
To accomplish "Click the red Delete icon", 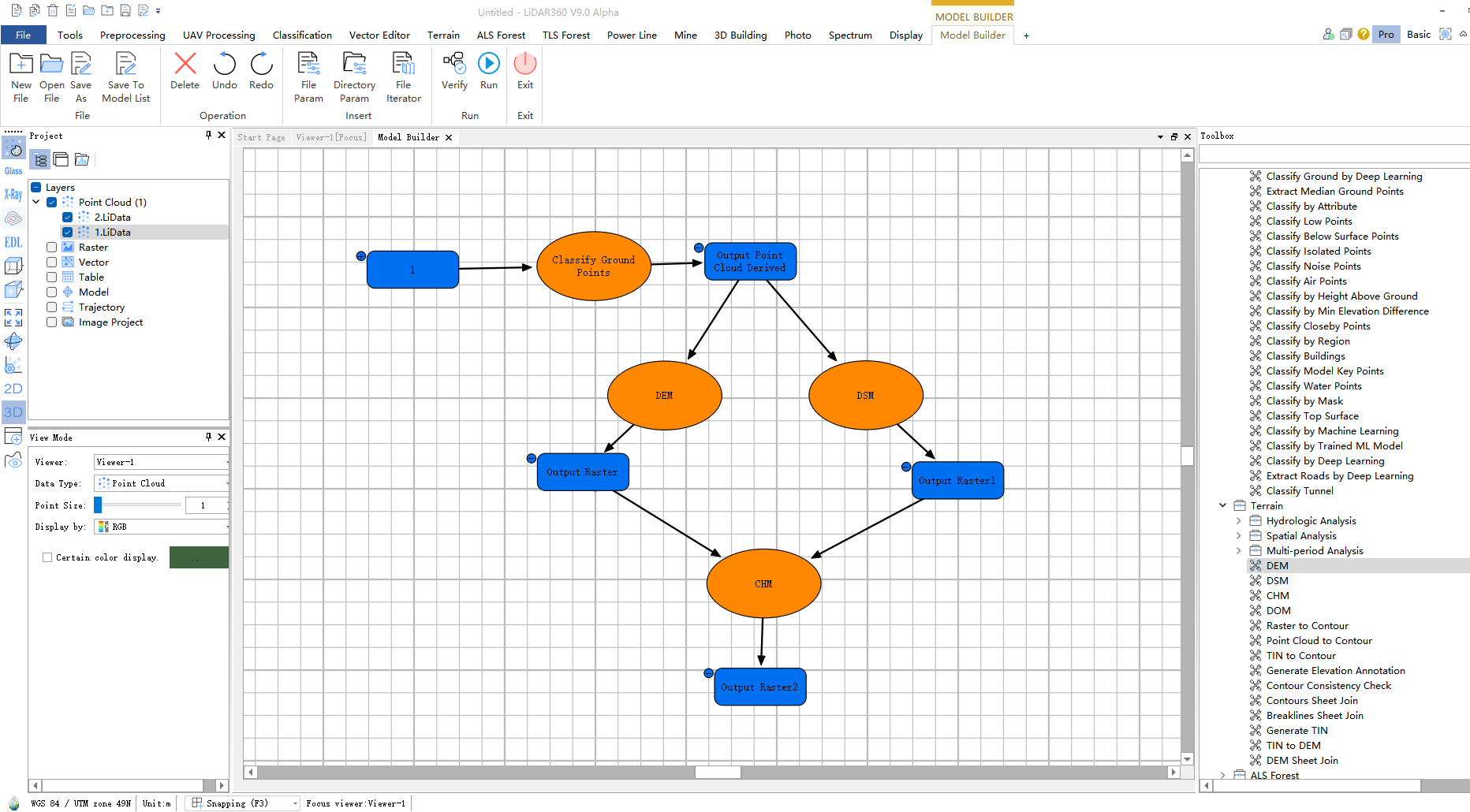I will [185, 64].
